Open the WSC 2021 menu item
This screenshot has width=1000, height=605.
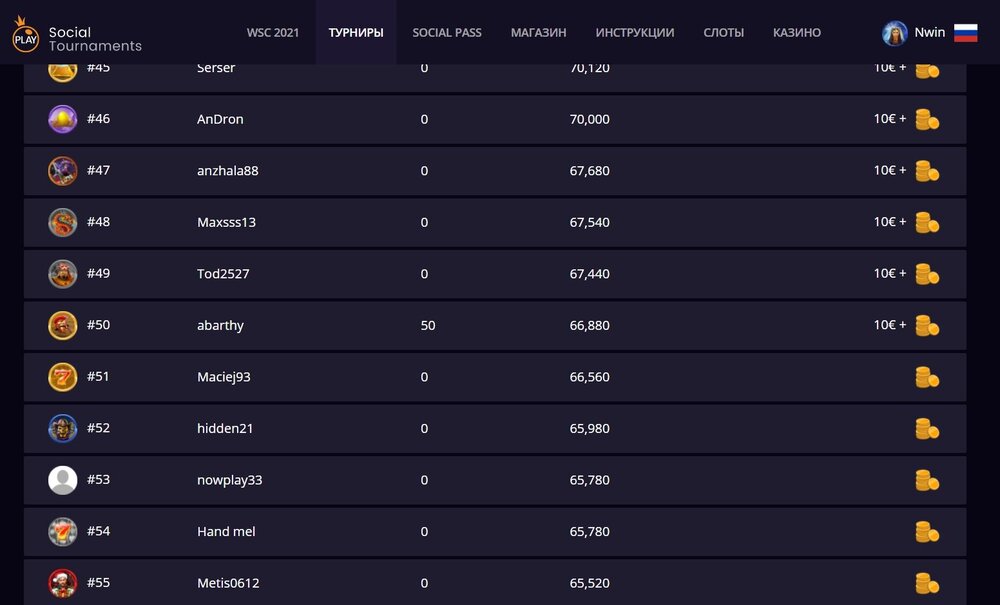click(x=273, y=33)
